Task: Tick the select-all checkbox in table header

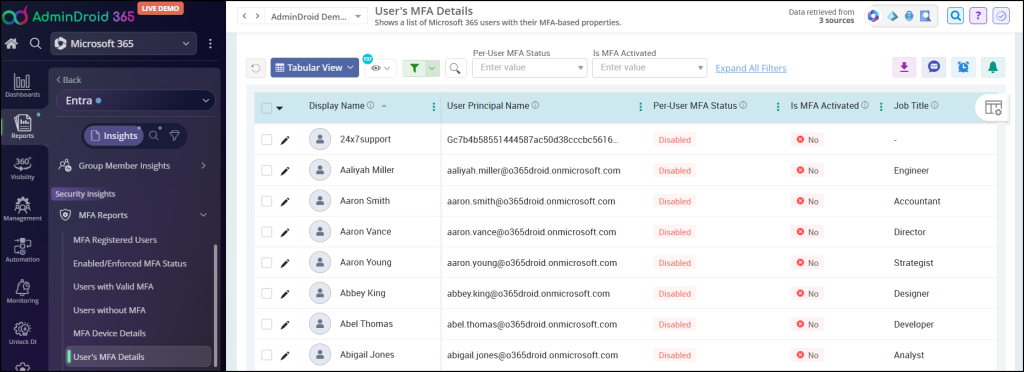Action: 266,108
